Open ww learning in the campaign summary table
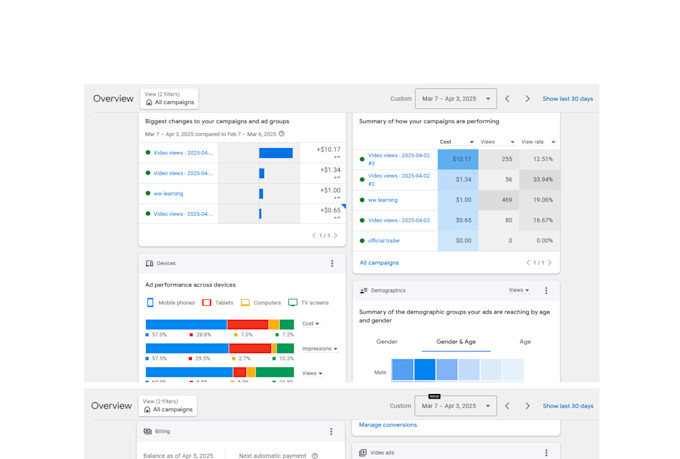 coord(383,200)
